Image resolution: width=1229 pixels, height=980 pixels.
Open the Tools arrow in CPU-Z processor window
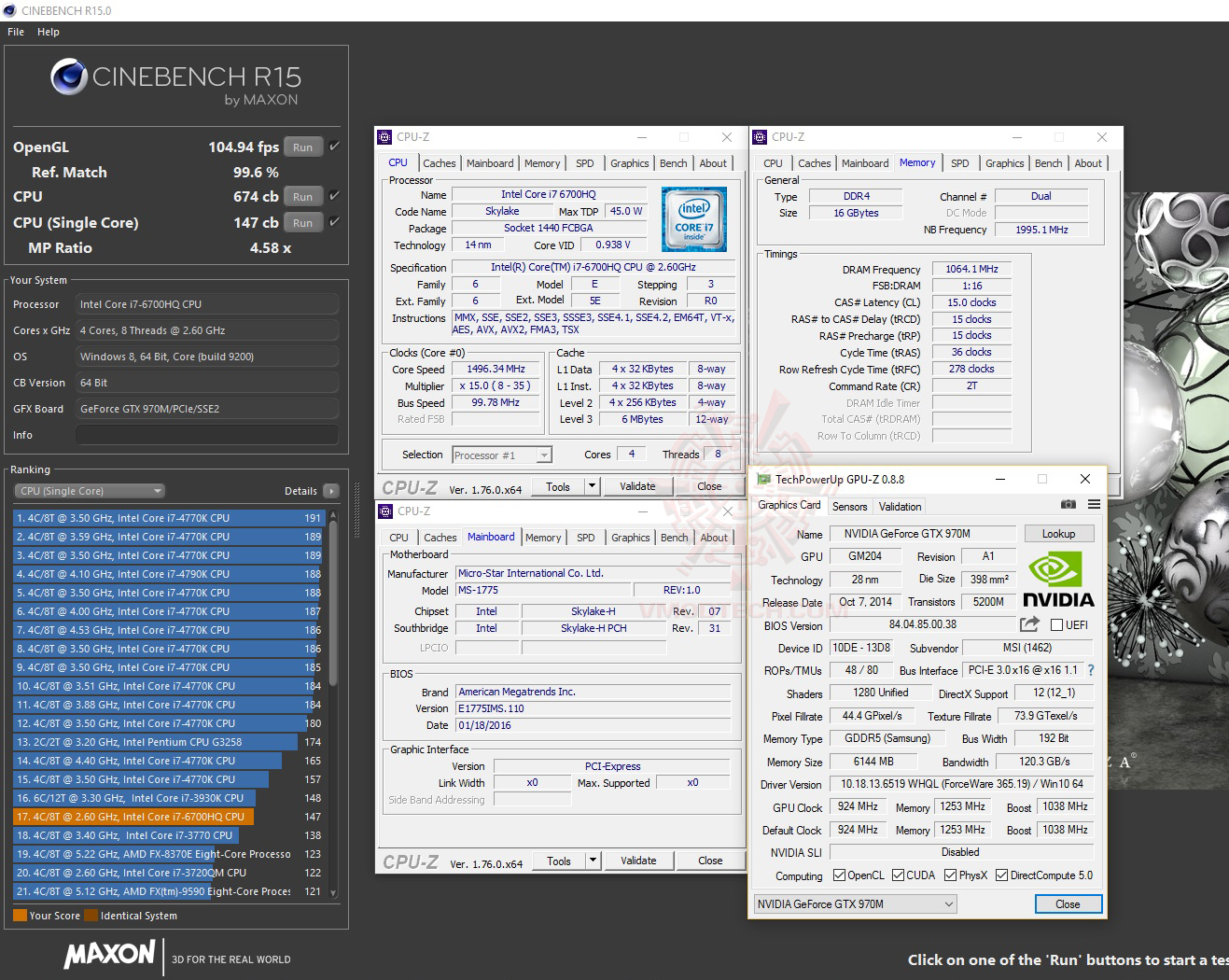[592, 486]
